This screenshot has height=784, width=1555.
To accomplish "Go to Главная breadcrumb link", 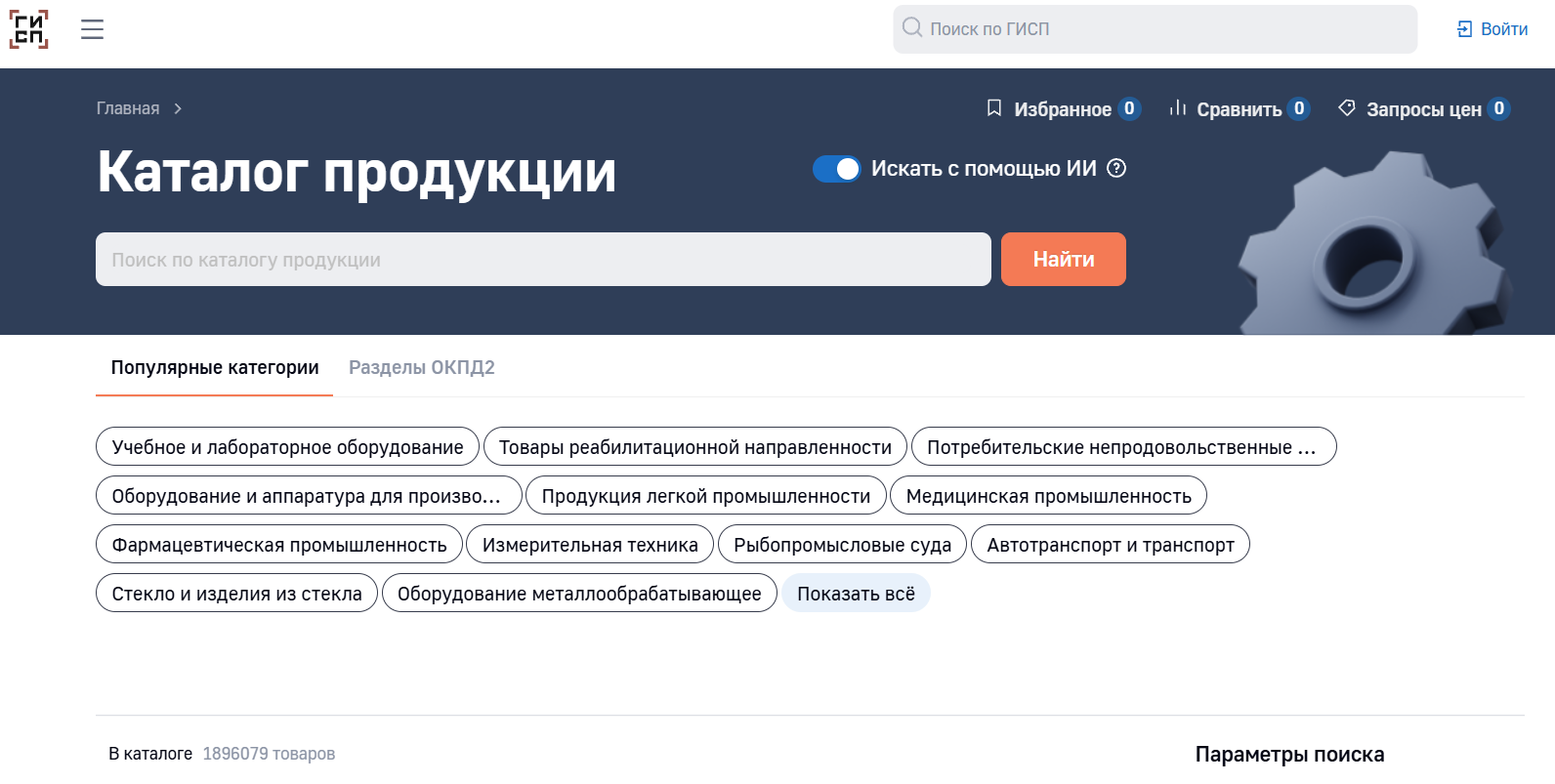I will 128,108.
